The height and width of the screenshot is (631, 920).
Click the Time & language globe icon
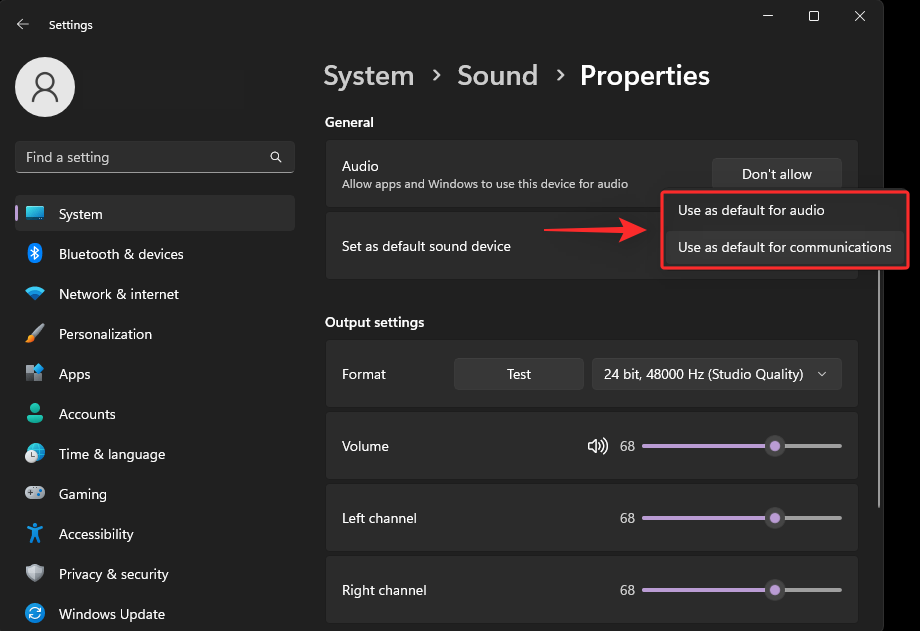pos(35,454)
